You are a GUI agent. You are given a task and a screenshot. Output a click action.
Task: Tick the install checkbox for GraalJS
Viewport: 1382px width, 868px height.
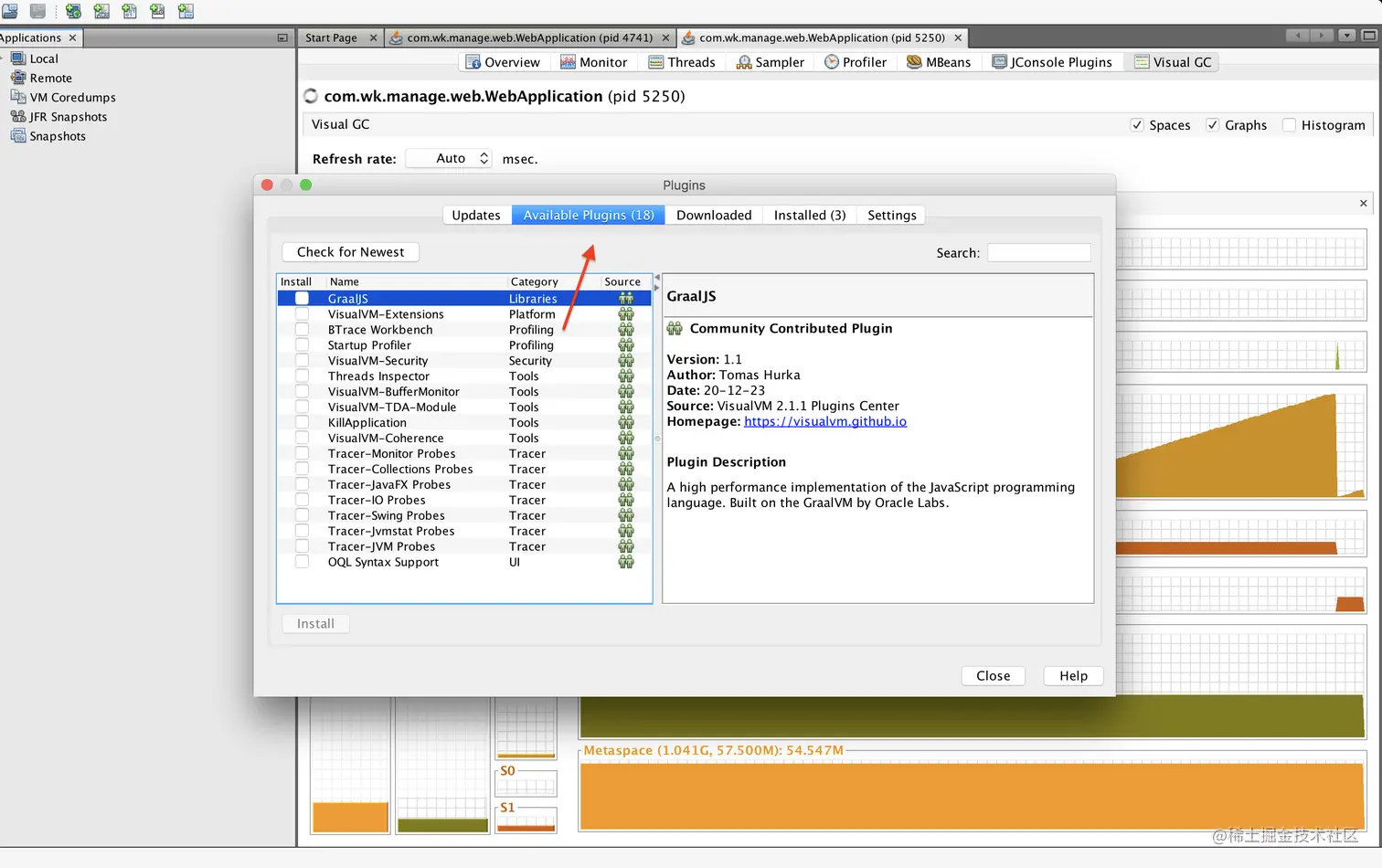pos(302,298)
